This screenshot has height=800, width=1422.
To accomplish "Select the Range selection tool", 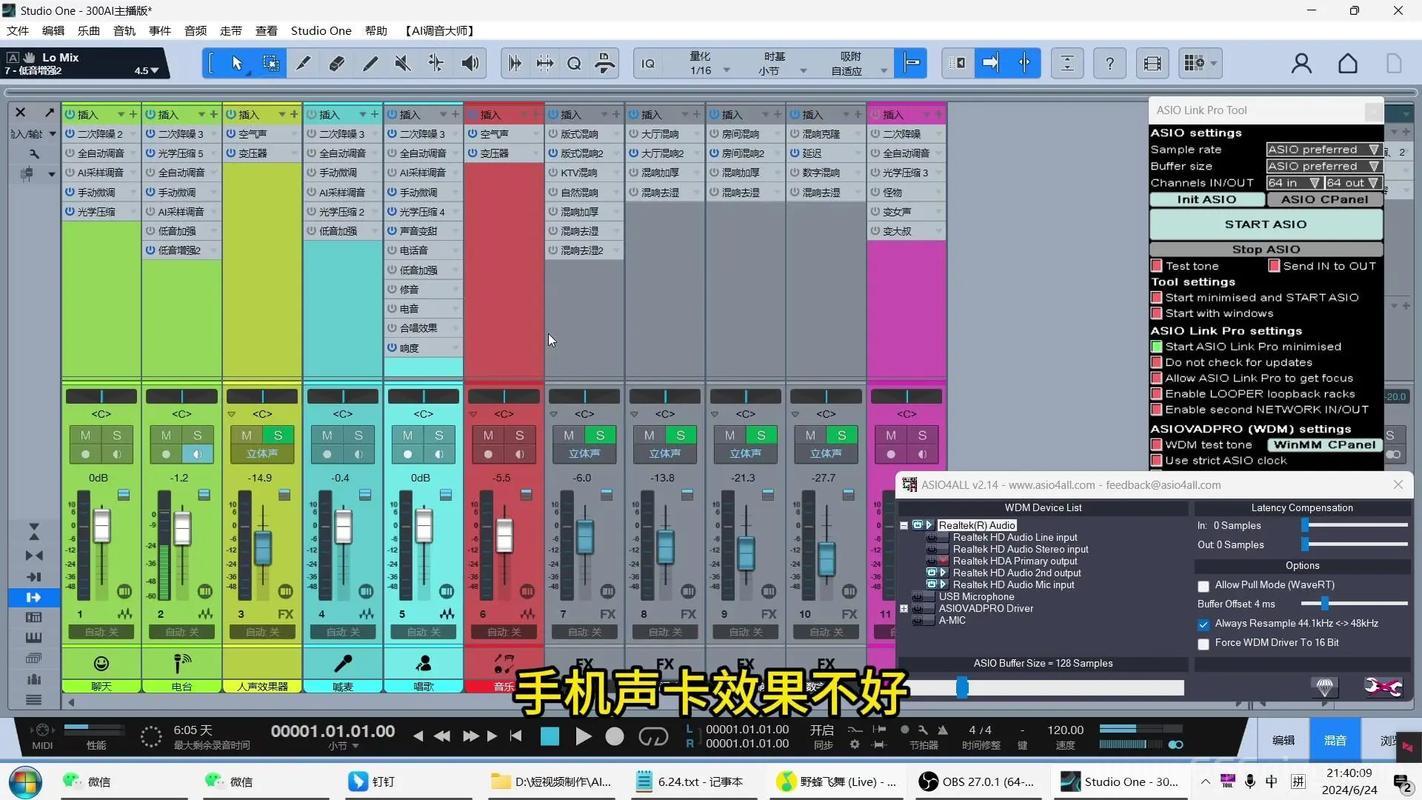I will (x=270, y=63).
